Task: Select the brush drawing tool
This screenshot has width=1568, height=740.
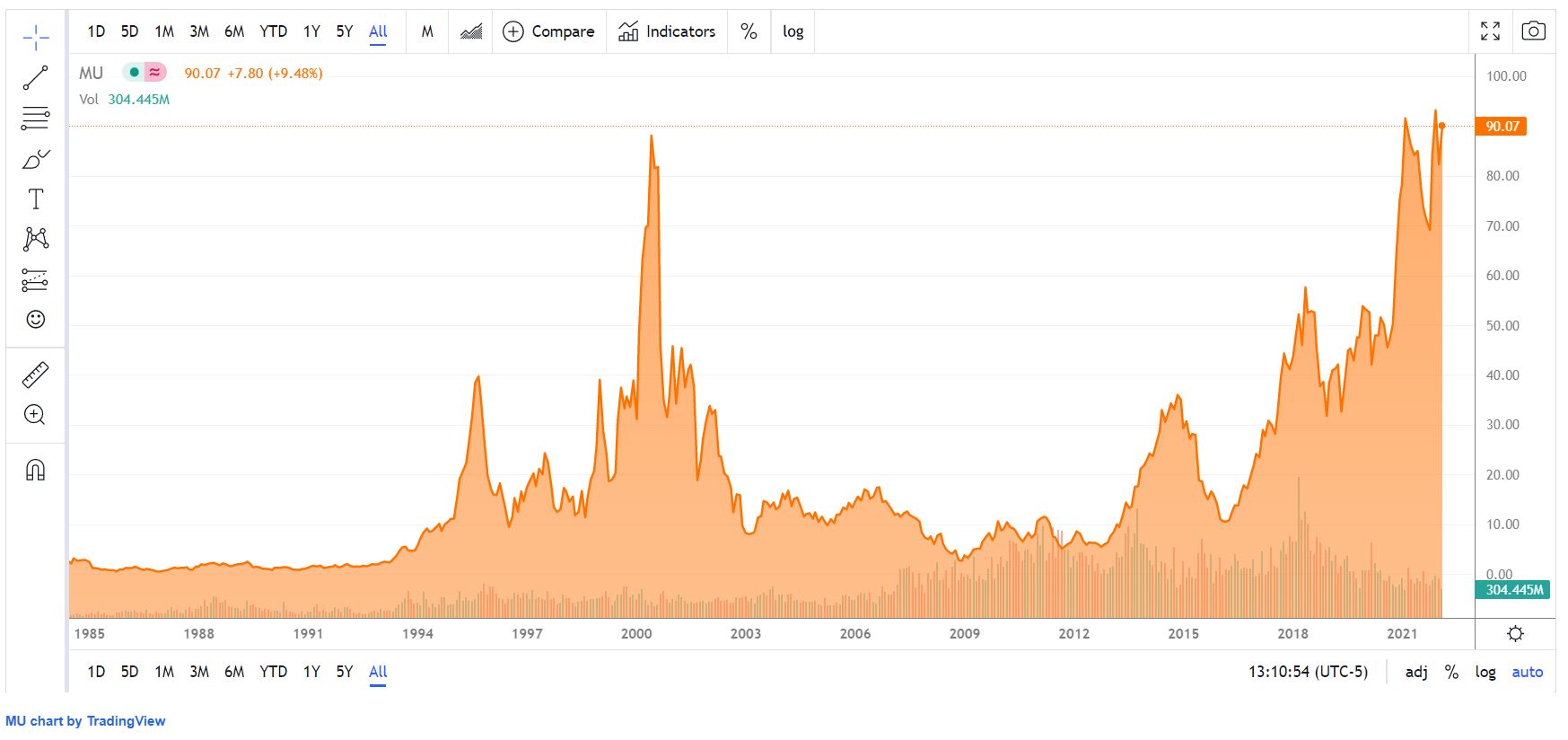Action: click(x=35, y=160)
